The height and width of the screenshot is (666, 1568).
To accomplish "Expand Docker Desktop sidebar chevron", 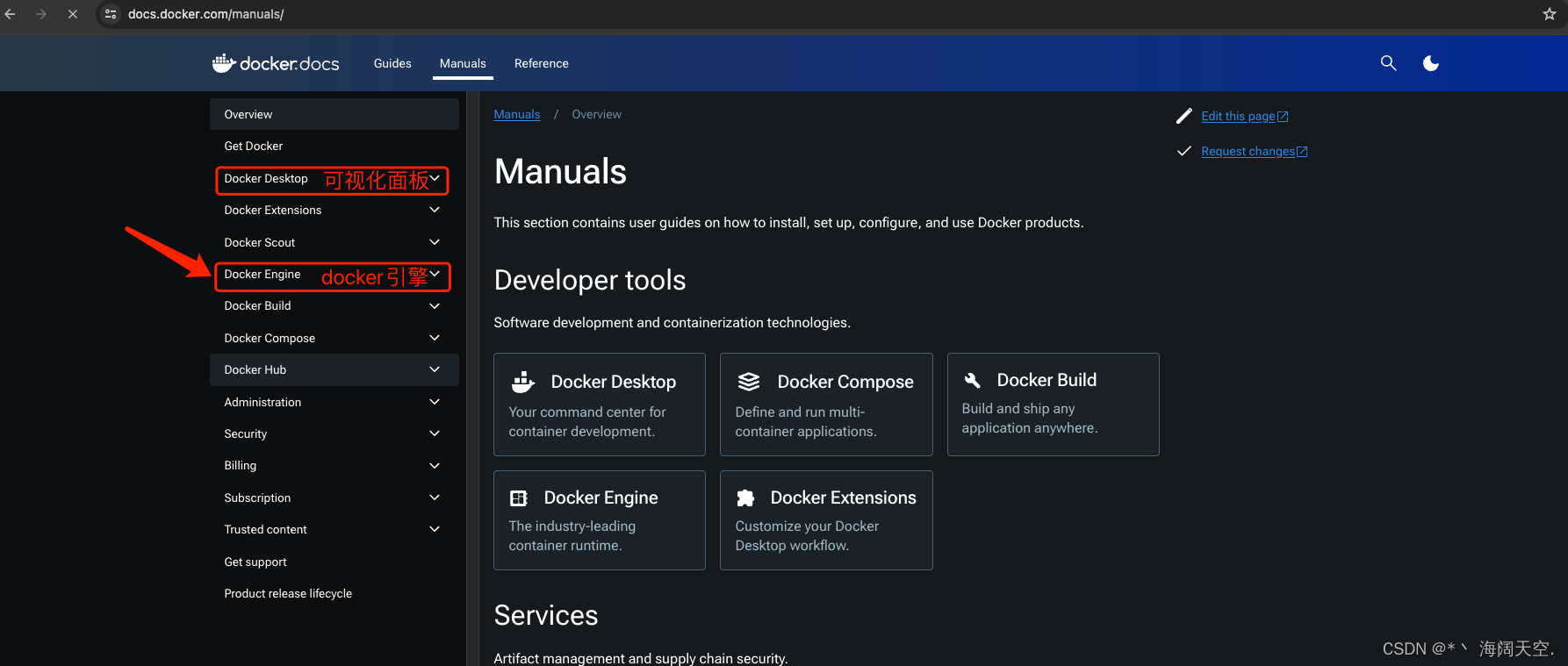I will pos(435,178).
